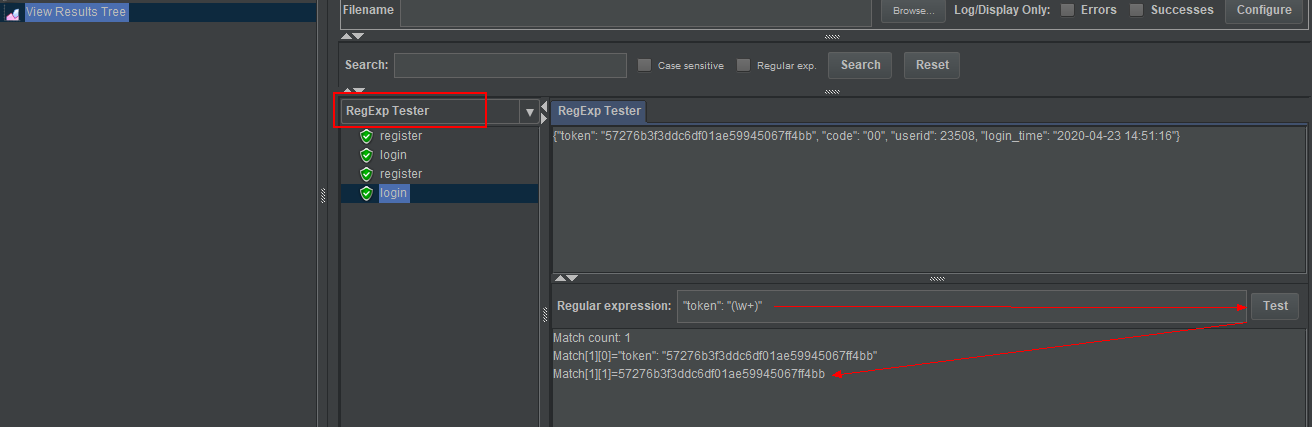Click the Filename input field
Image resolution: width=1312 pixels, height=427 pixels.
636,10
